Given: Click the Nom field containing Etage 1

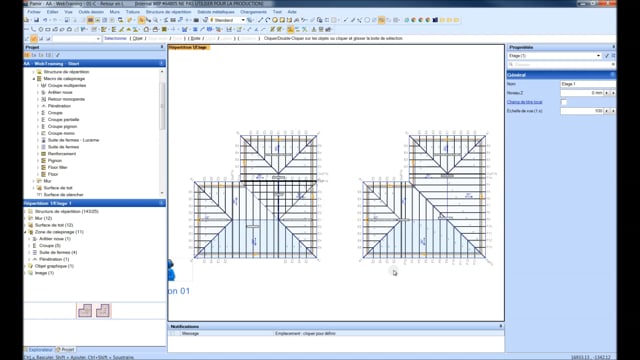Looking at the screenshot, I should 588,84.
